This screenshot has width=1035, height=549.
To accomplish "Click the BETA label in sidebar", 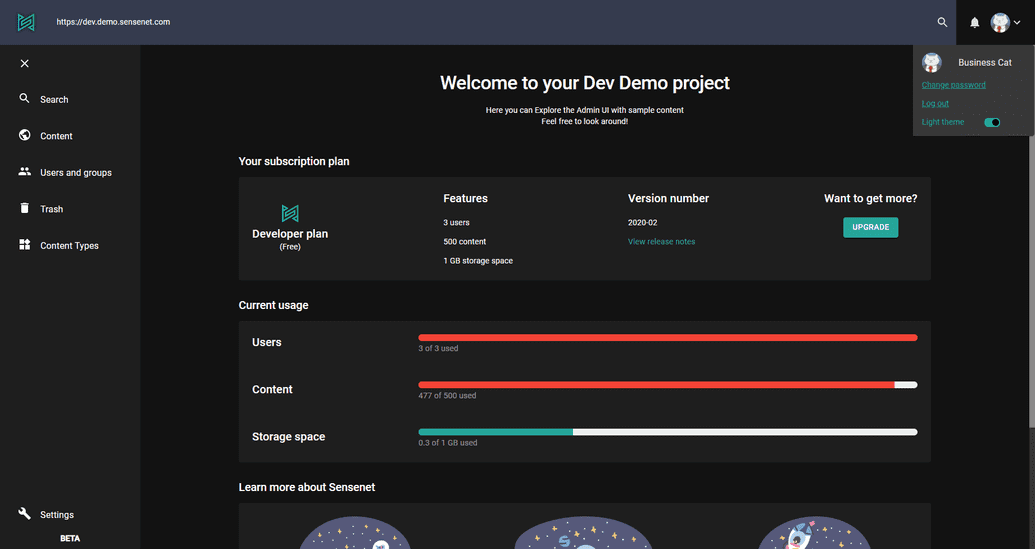I will point(70,538).
